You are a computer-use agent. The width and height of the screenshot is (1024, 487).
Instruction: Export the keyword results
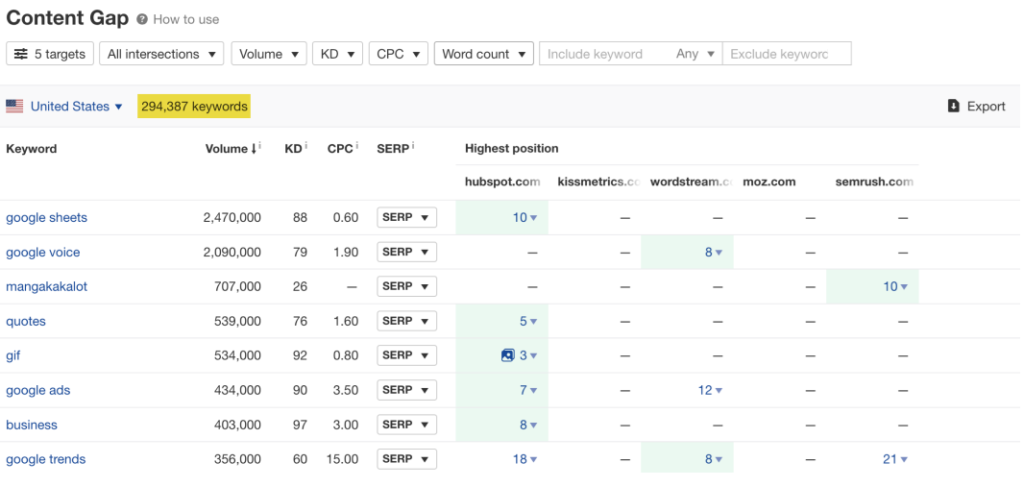pyautogui.click(x=977, y=106)
